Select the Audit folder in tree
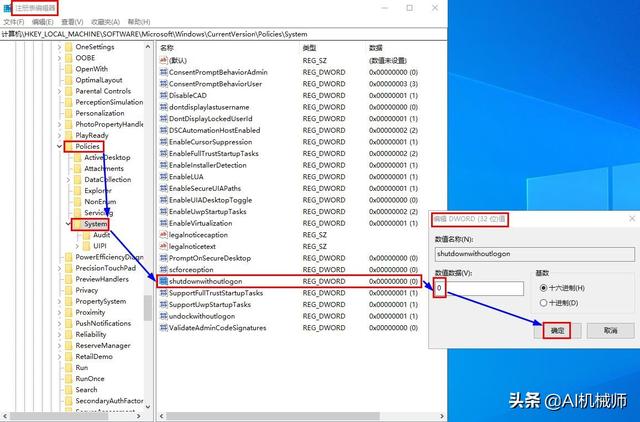Image resolution: width=640 pixels, height=422 pixels. pos(102,235)
